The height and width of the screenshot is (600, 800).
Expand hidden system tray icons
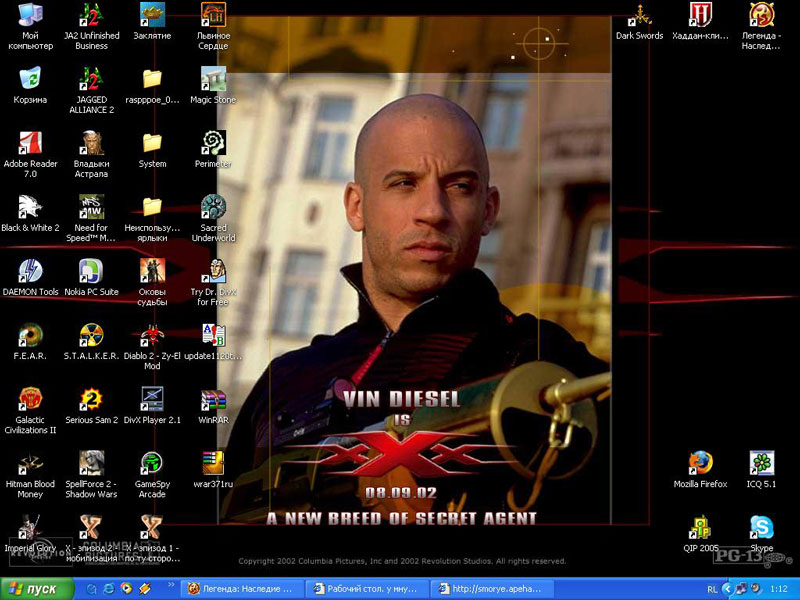(727, 589)
